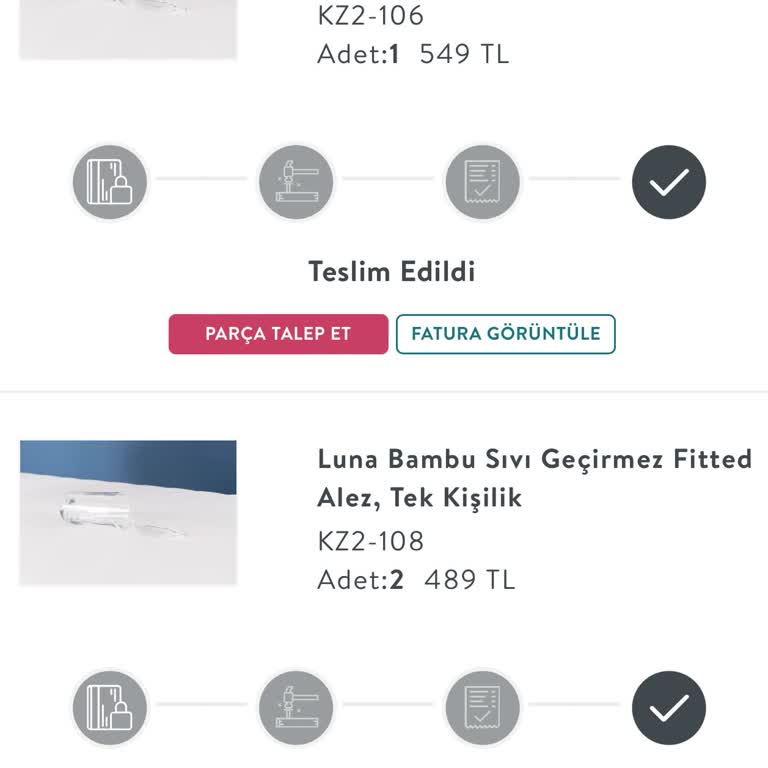This screenshot has width=768, height=768.
Task: Click the 489 TL price text
Action: click(x=470, y=580)
